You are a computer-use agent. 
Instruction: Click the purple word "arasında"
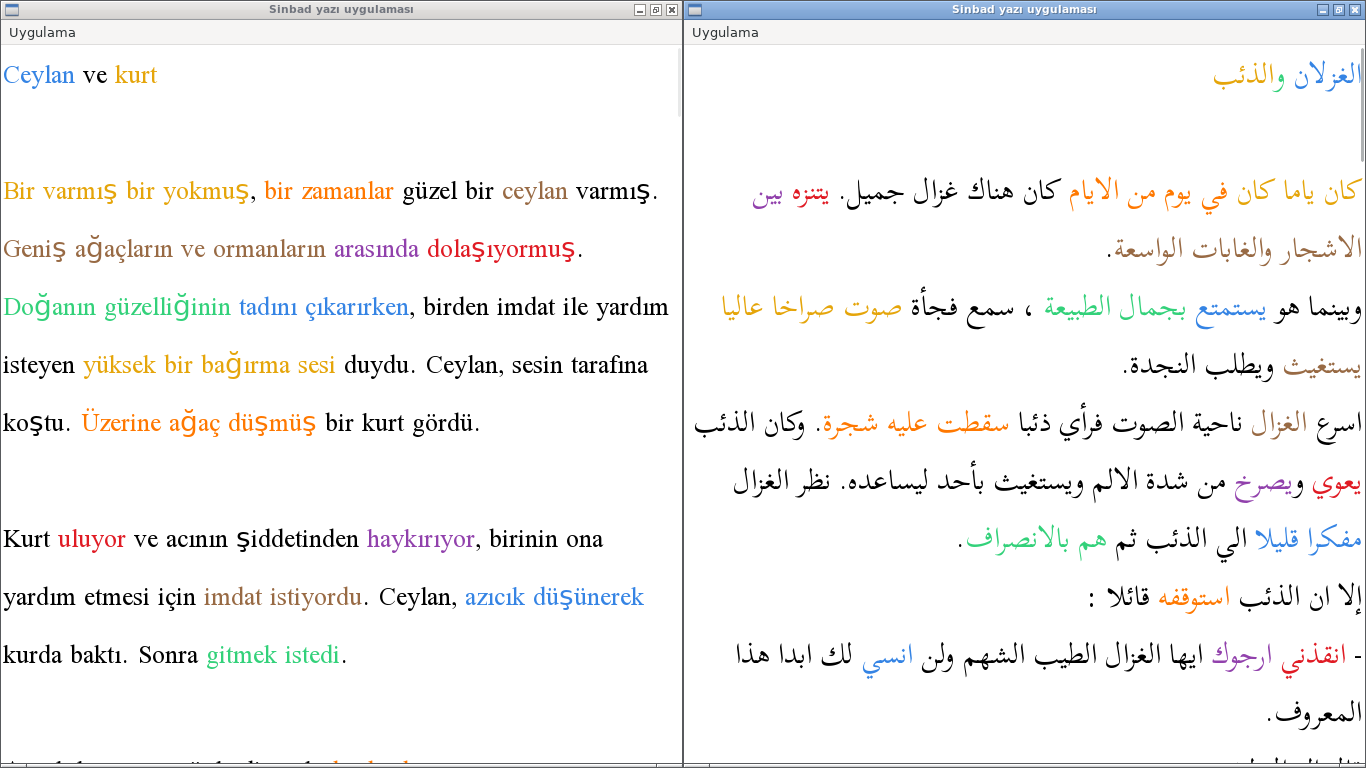click(x=376, y=250)
